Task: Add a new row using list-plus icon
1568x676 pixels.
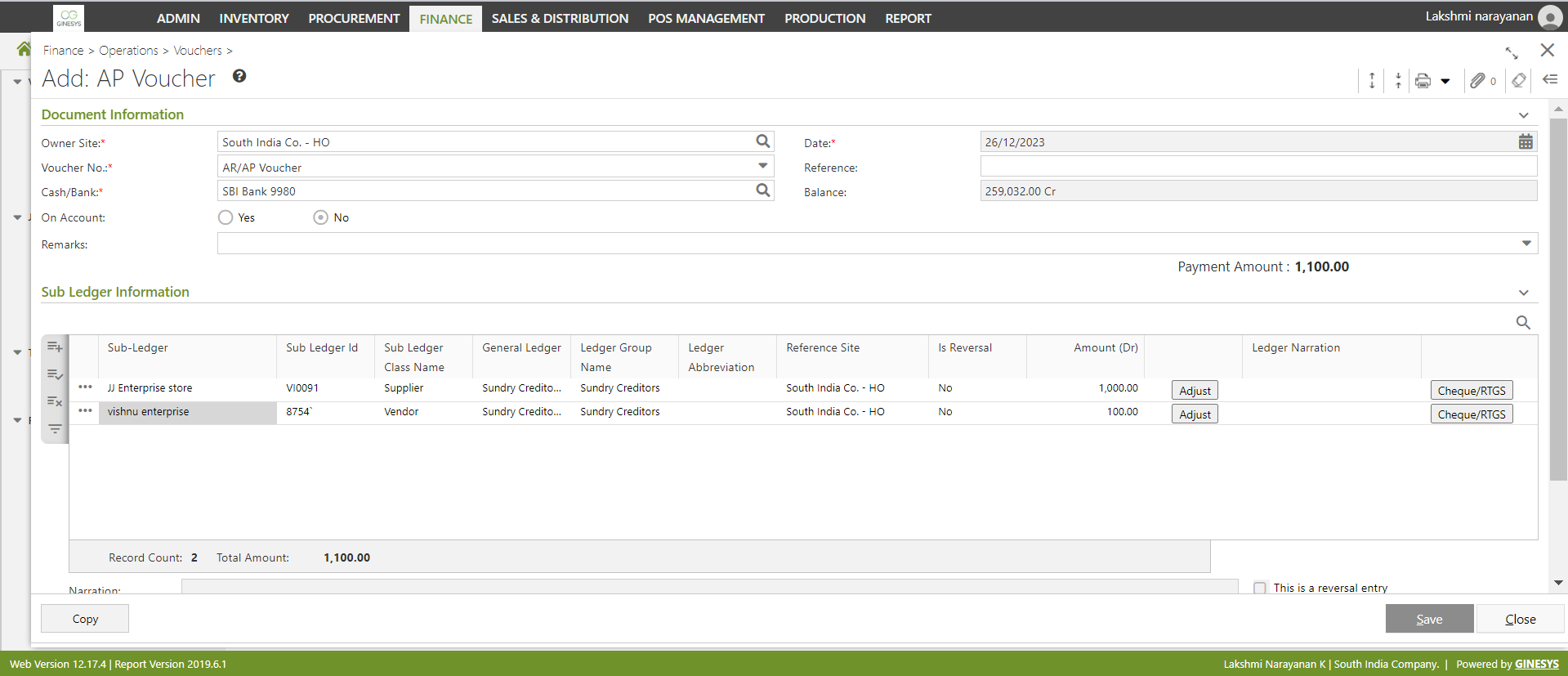Action: pos(55,347)
